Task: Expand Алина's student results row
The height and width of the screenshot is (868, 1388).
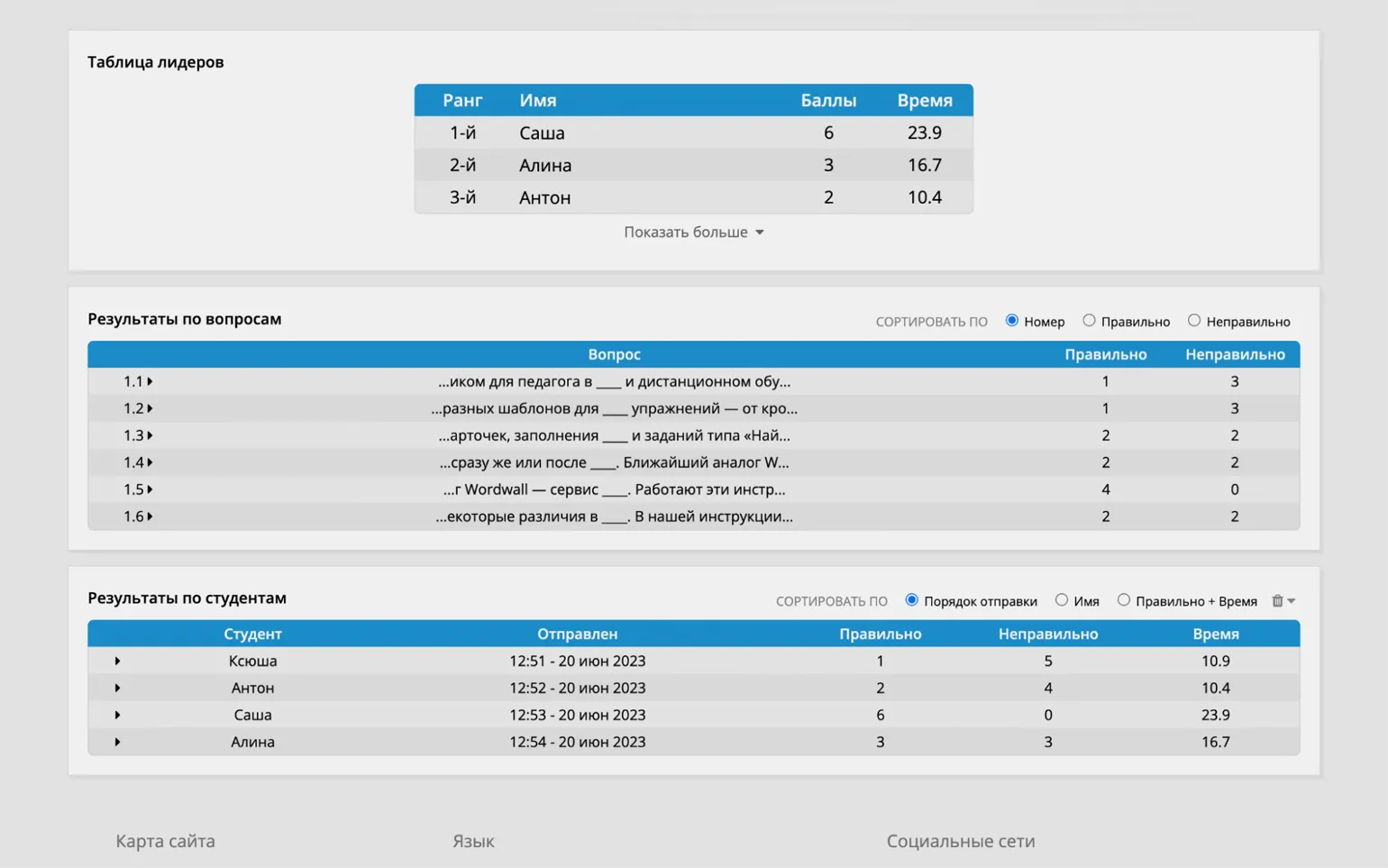Action: pos(117,742)
